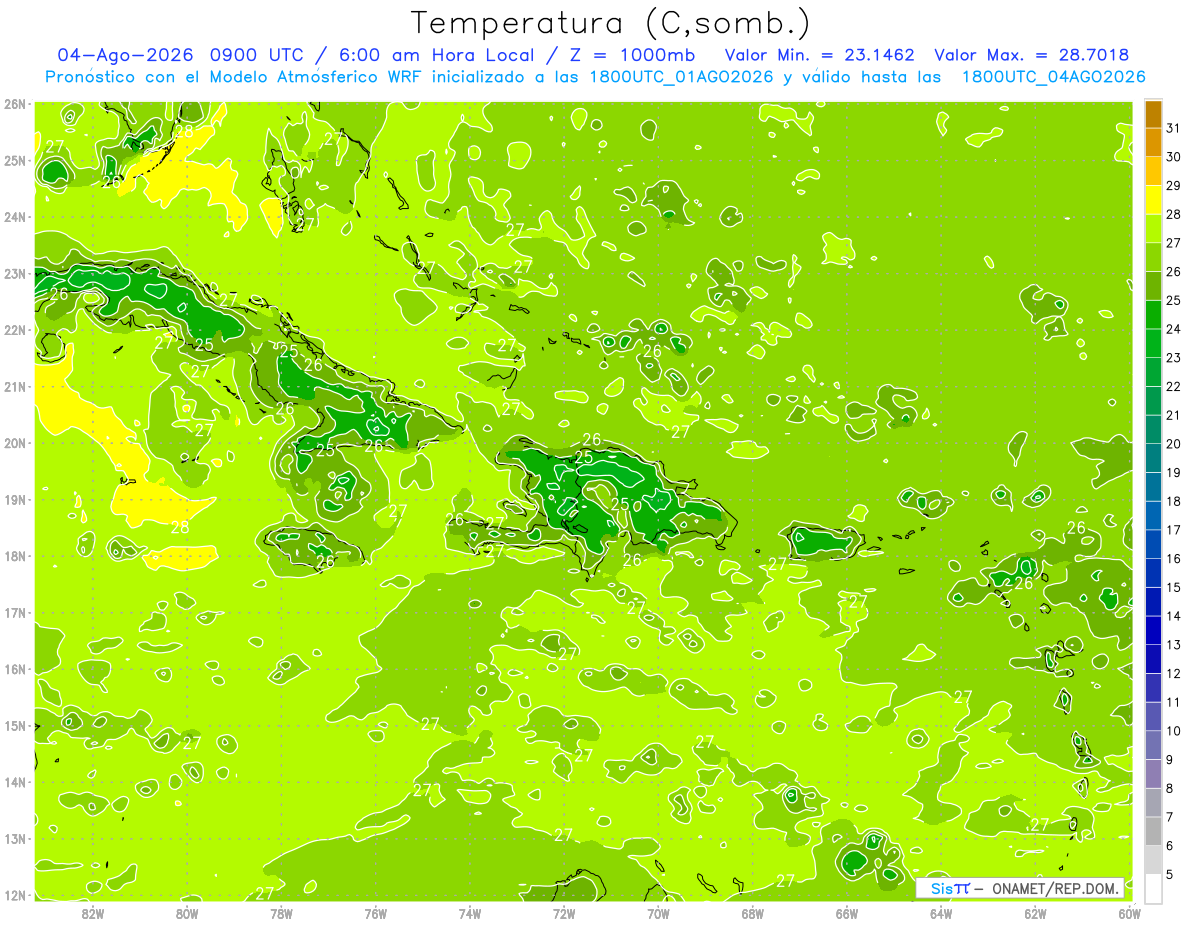
Task: Click longitude label '66W'
Action: (847, 913)
